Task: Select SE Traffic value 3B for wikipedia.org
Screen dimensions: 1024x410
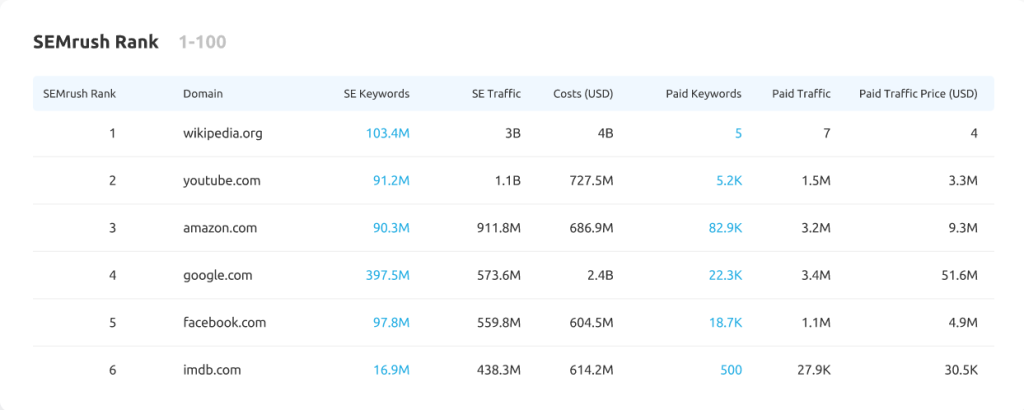Action: [x=513, y=134]
